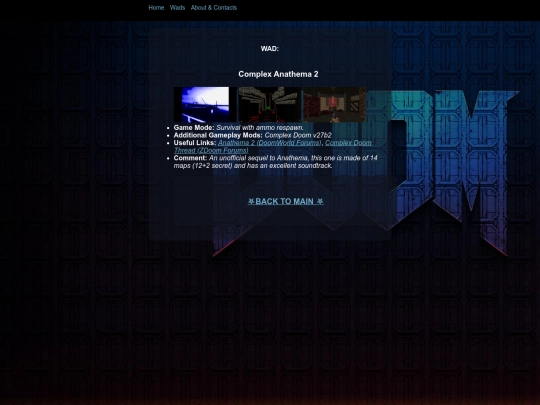Click the WAD: label text
The height and width of the screenshot is (405, 540).
(270, 49)
